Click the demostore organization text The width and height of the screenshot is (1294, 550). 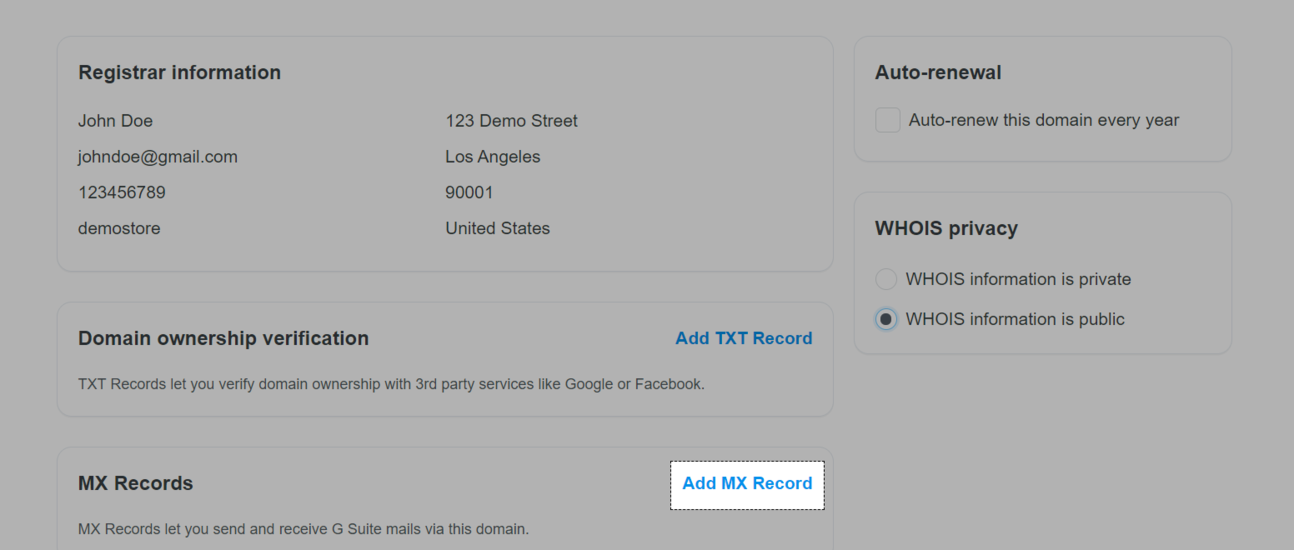point(119,228)
